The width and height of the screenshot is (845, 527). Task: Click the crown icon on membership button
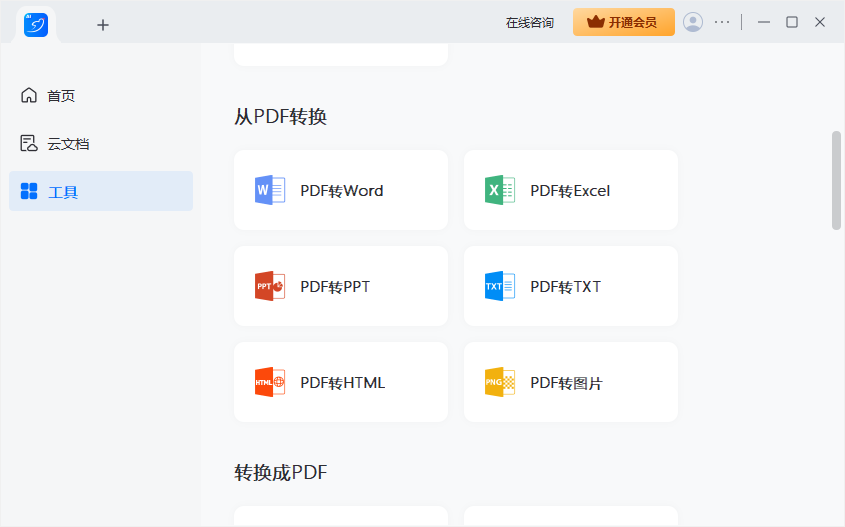click(595, 22)
